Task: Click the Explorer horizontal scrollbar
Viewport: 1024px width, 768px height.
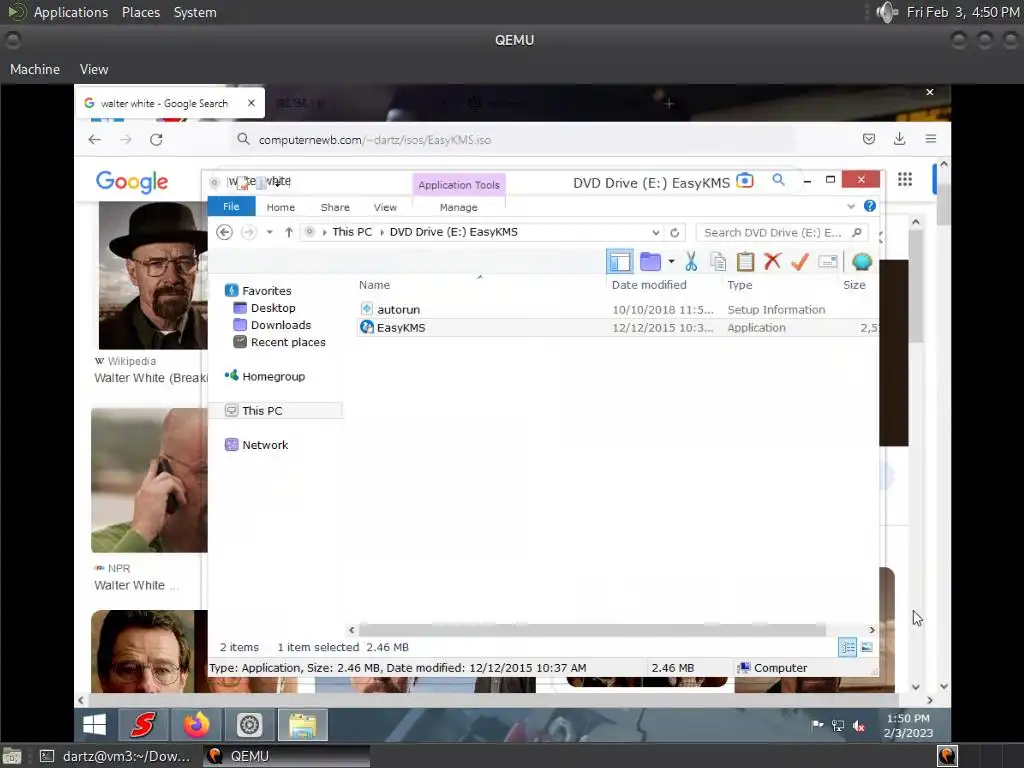Action: [x=592, y=630]
